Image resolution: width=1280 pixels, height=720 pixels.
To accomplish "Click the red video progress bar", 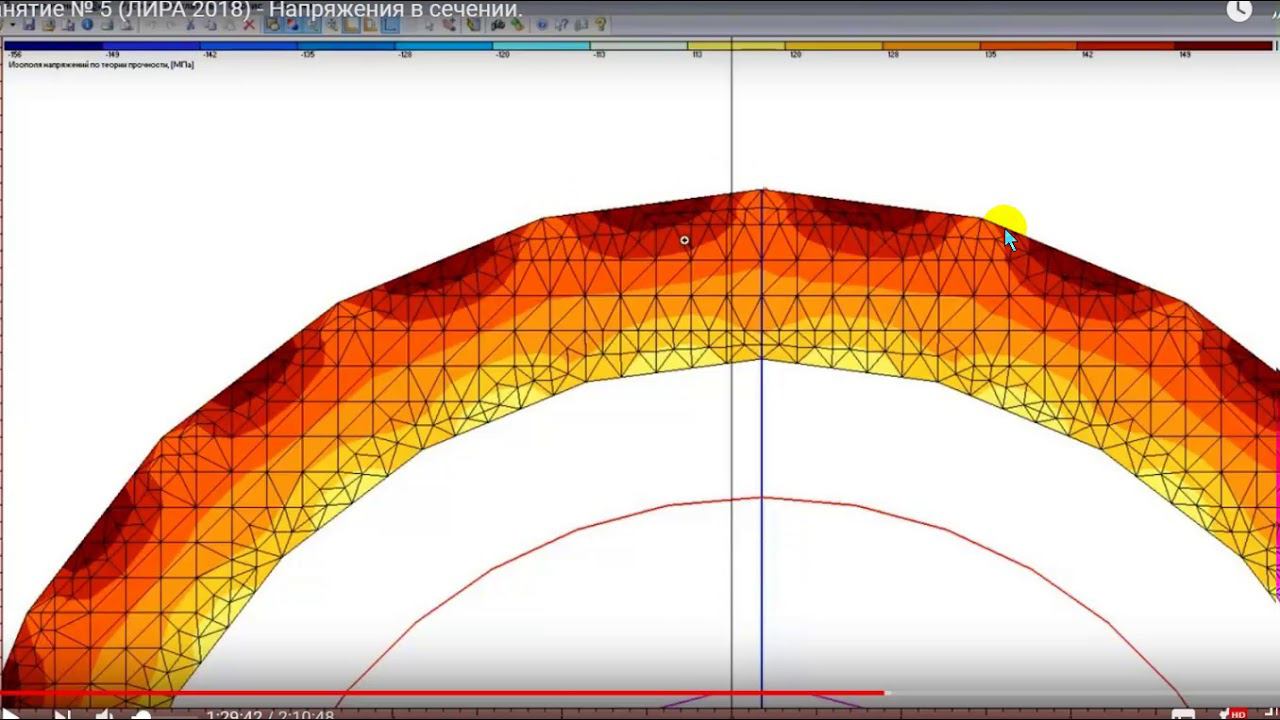I will 440,692.
